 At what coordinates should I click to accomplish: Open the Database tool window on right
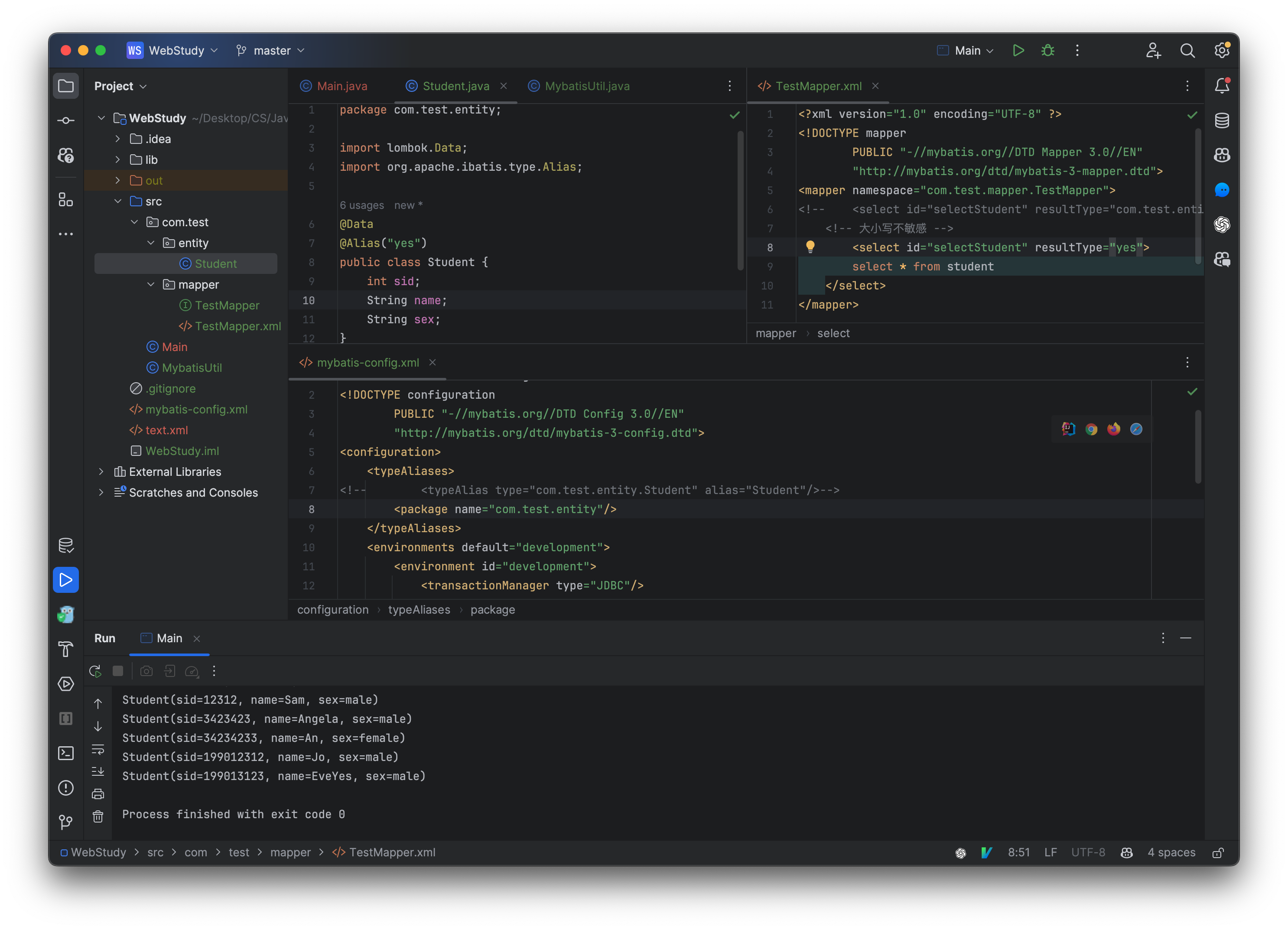1222,120
